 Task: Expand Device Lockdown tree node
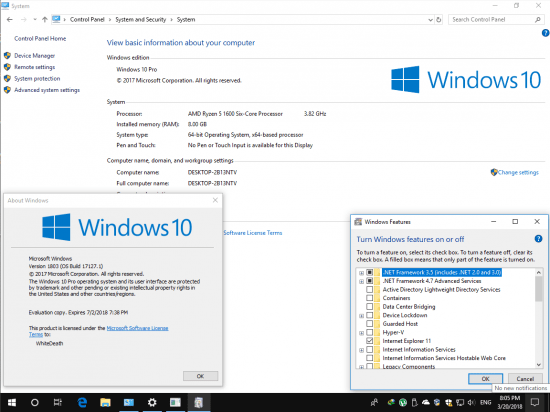361,316
